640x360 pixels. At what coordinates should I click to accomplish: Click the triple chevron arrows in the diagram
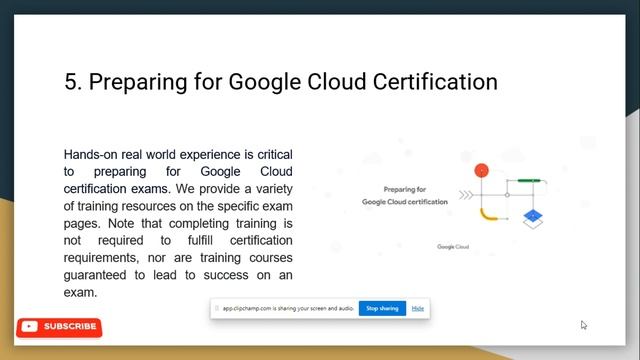click(x=466, y=195)
